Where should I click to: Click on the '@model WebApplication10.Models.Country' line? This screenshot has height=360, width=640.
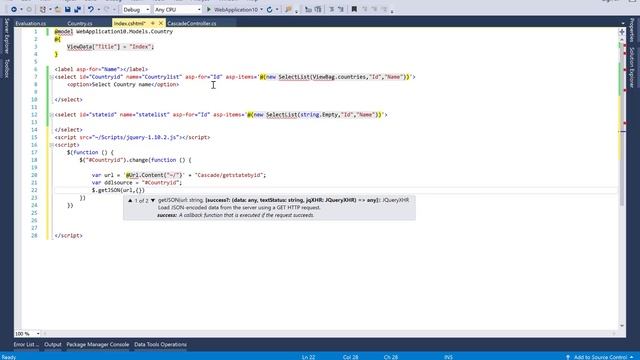[x=113, y=31]
